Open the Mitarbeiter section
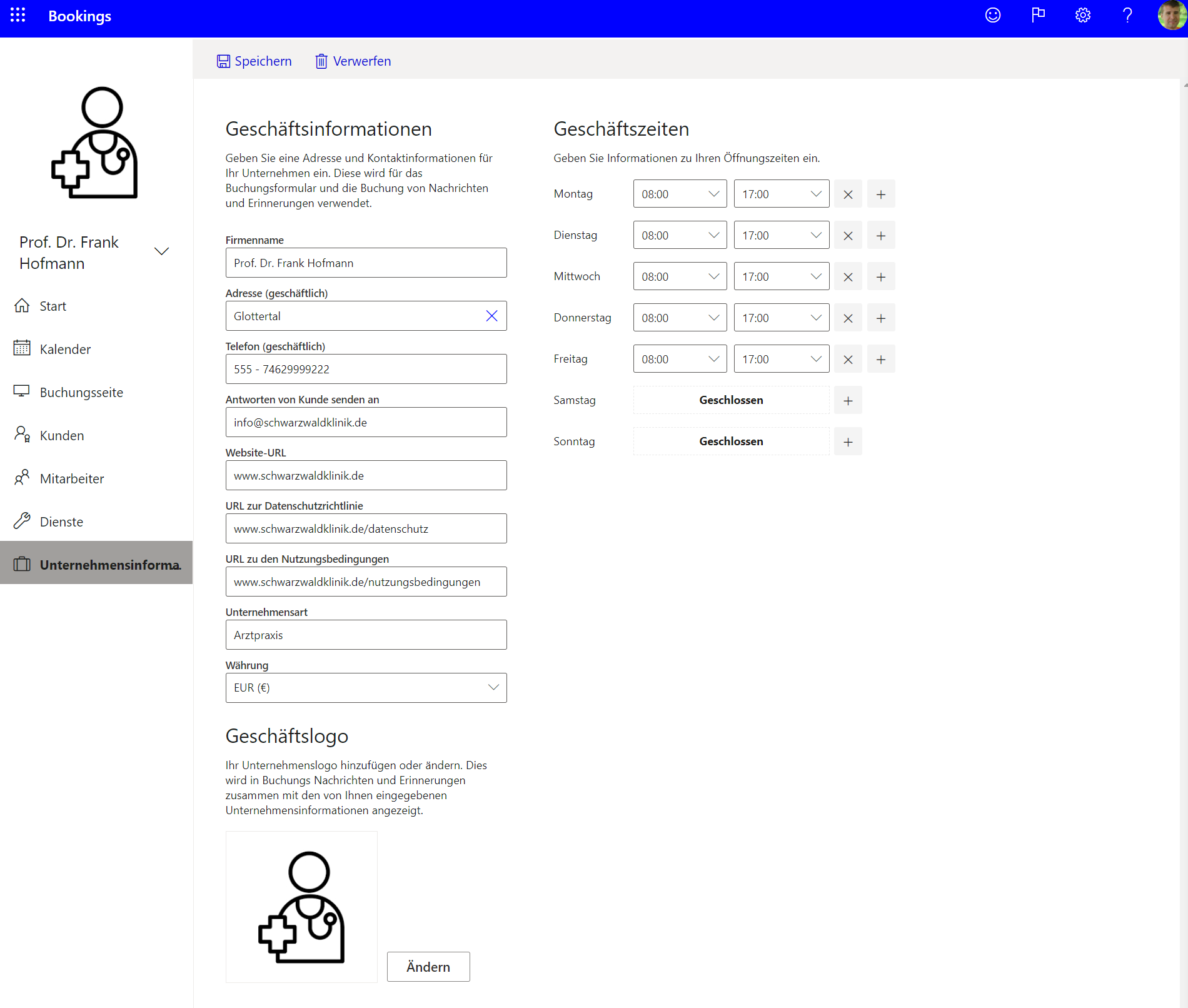 click(x=71, y=479)
